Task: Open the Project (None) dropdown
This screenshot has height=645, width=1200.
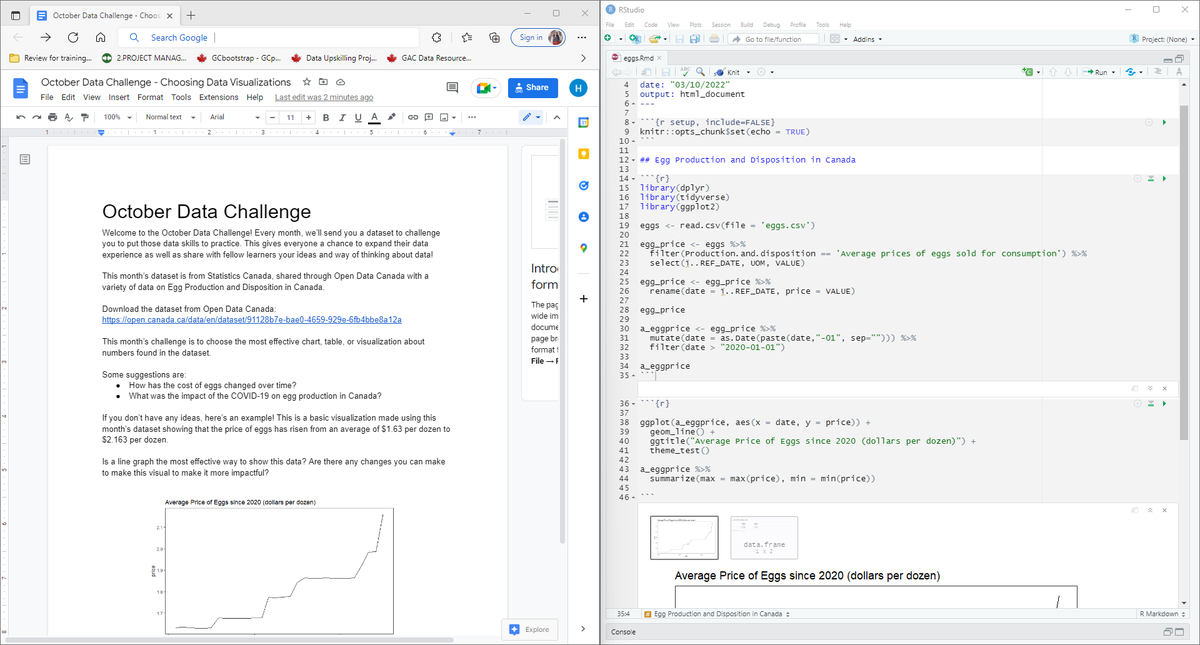Action: coord(1161,39)
